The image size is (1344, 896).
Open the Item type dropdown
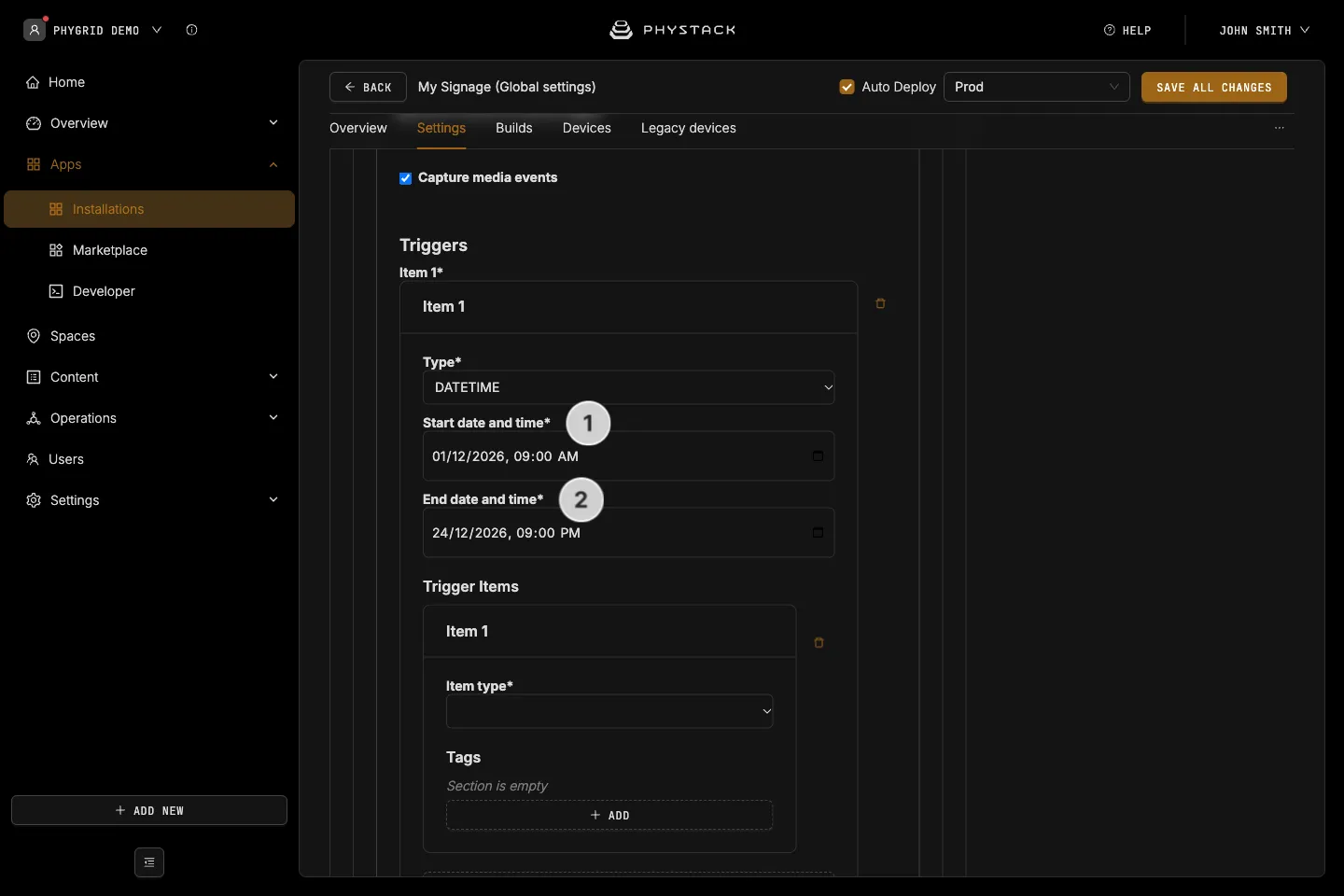(609, 711)
